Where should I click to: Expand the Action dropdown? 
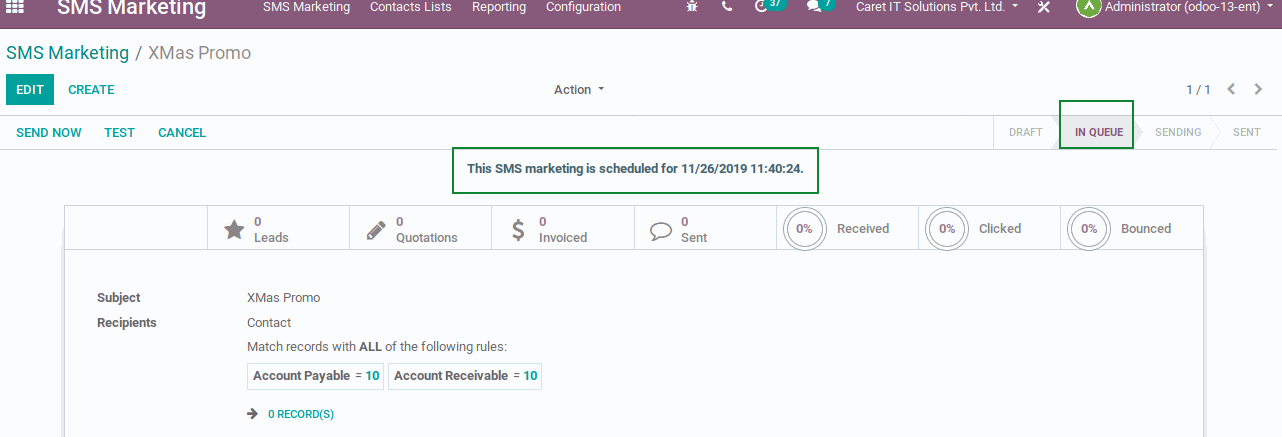[x=579, y=90]
